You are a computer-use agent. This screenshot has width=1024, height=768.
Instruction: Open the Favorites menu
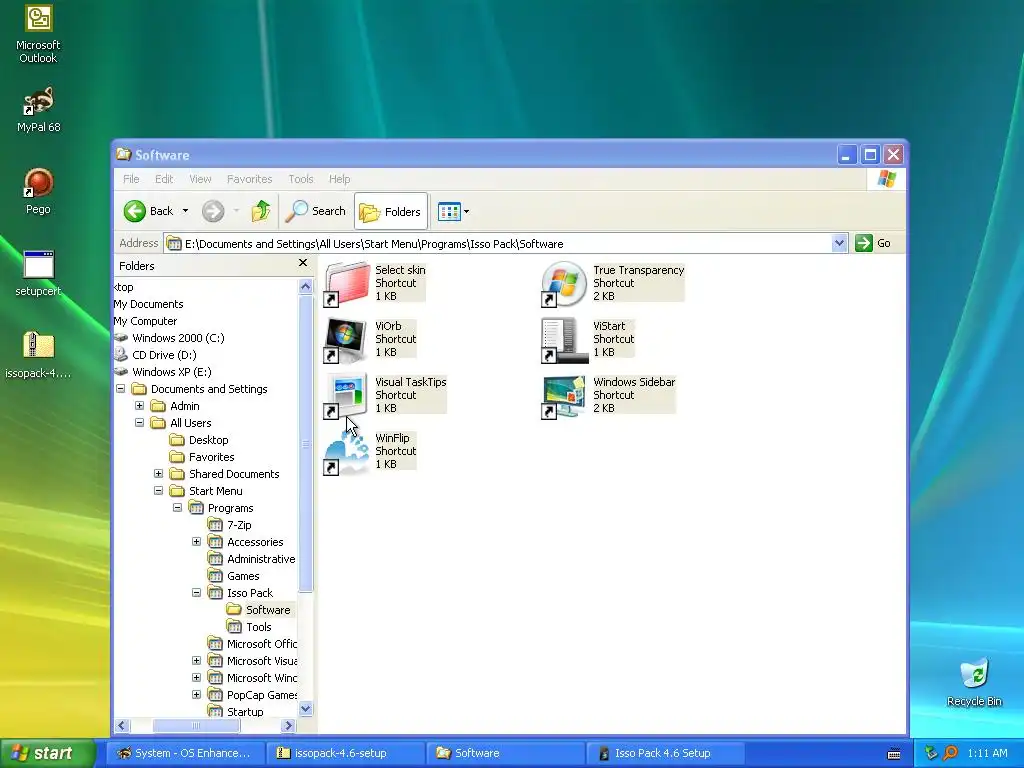click(249, 179)
